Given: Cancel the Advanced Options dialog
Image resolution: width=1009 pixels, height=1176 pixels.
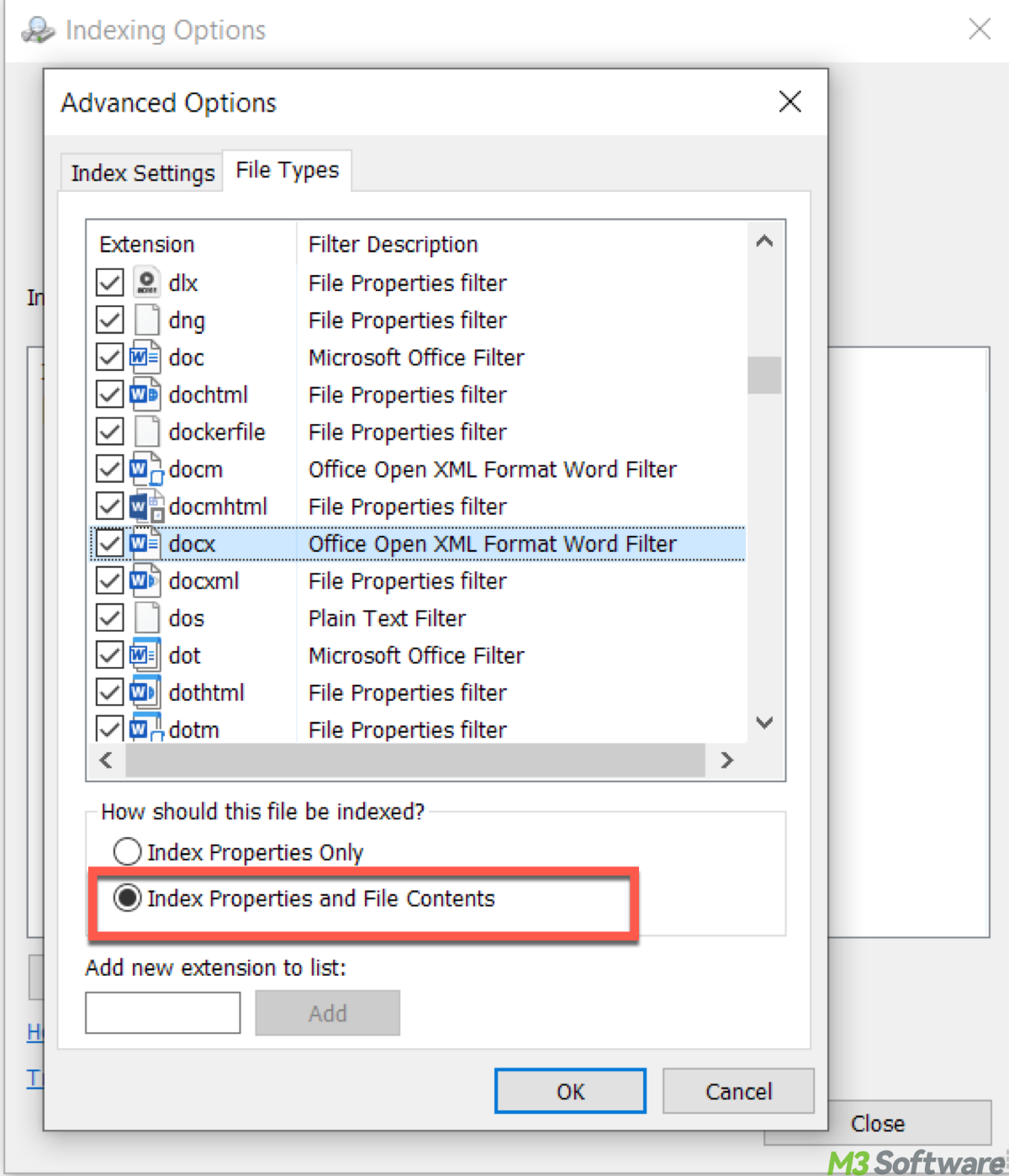Looking at the screenshot, I should pos(738,1091).
